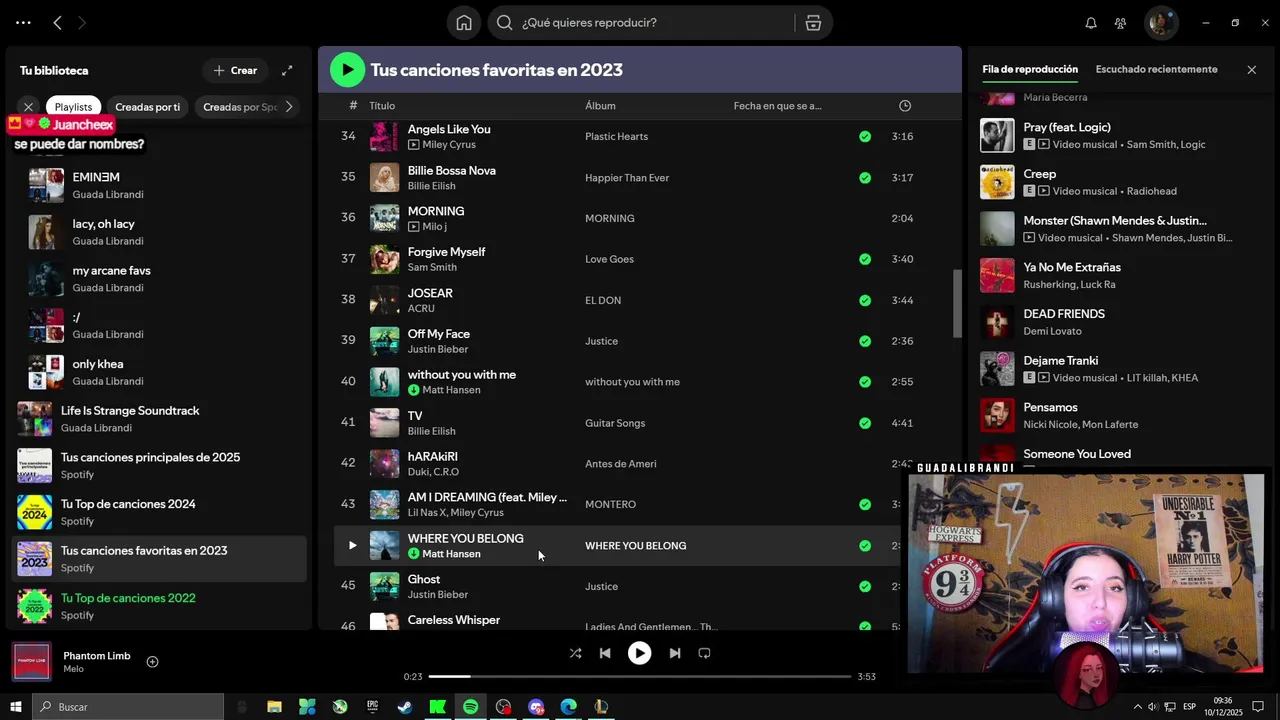This screenshot has width=1280, height=720.
Task: Open friends activity icon
Action: pyautogui.click(x=1120, y=23)
